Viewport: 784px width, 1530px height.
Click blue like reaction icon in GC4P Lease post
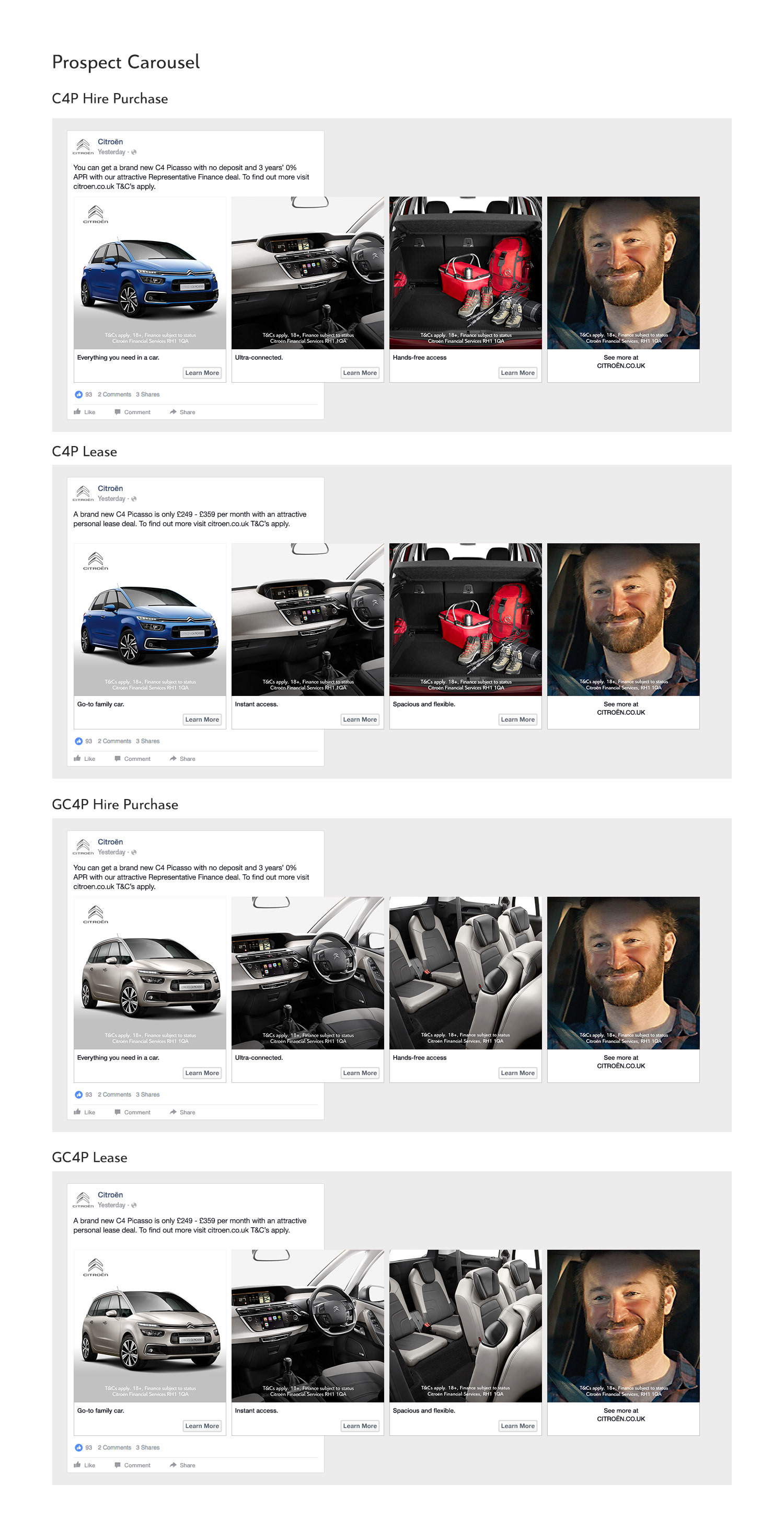[x=78, y=1447]
